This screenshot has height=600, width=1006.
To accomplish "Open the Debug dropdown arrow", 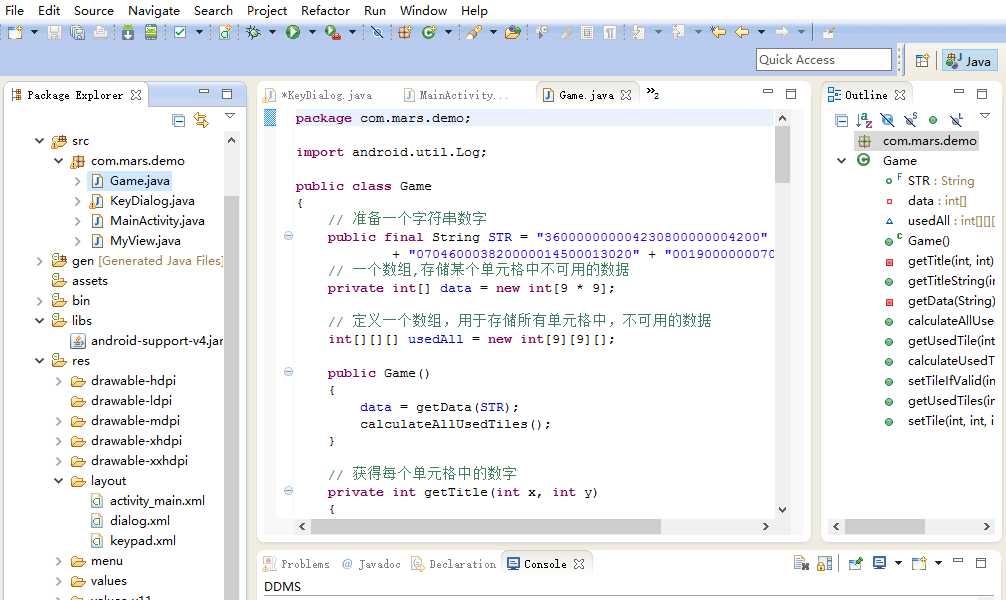I will click(272, 31).
